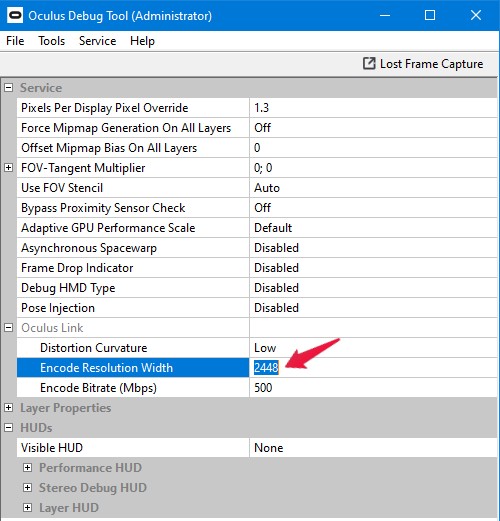Viewport: 500px width, 521px height.
Task: Edit the Encode Bitrate value 500
Action: point(373,388)
